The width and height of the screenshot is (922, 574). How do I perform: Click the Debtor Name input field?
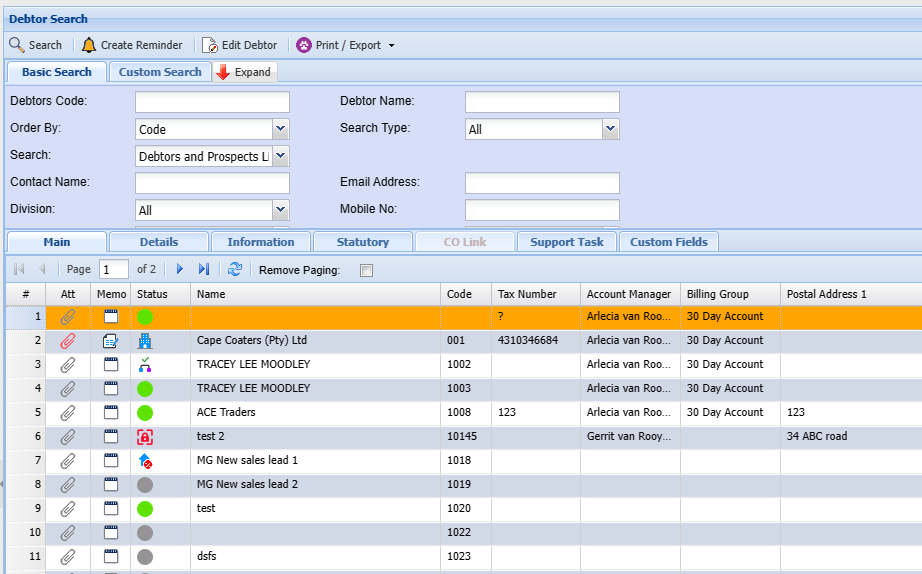tap(542, 102)
